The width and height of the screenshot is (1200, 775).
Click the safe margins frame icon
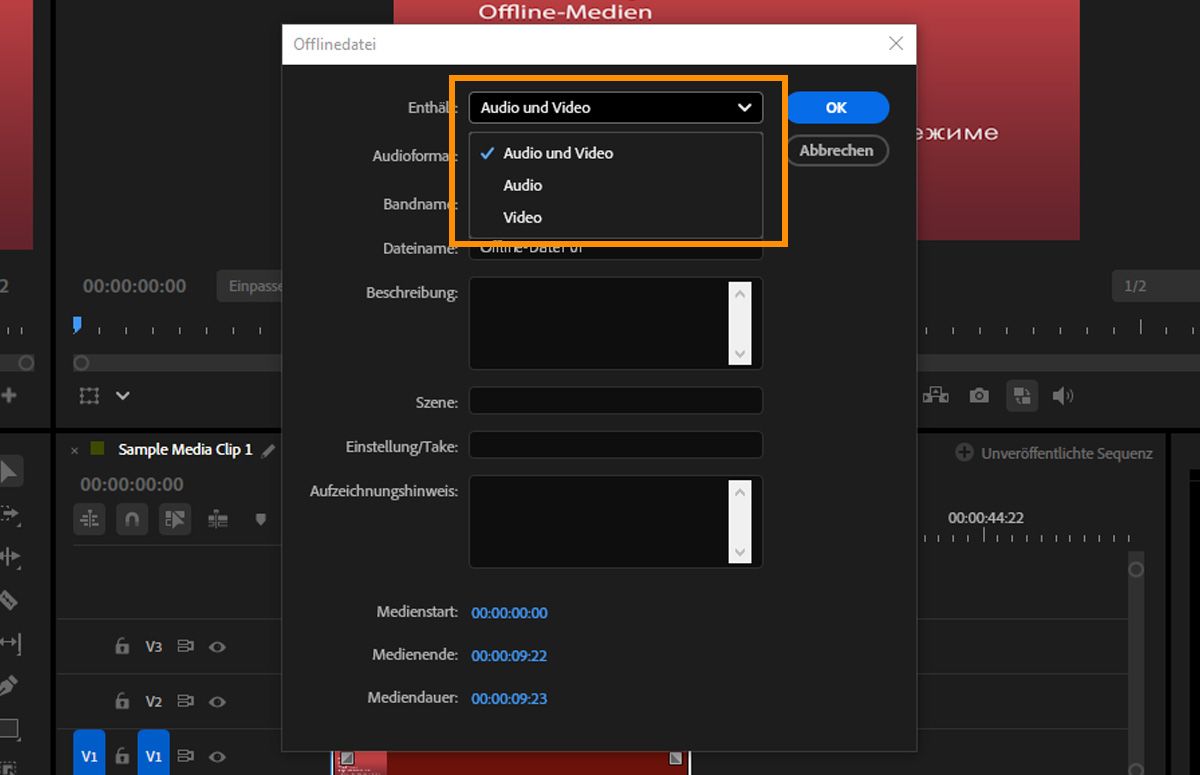pos(90,396)
